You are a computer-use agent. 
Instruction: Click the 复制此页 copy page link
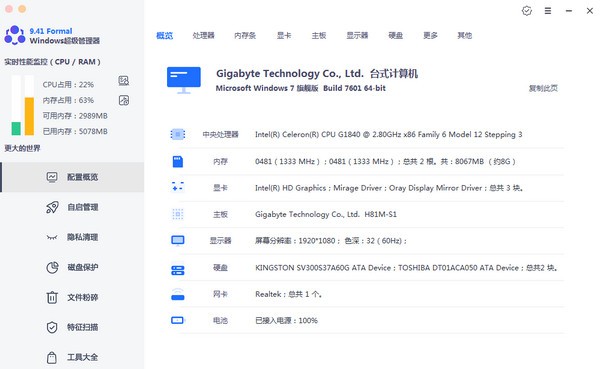pos(543,88)
